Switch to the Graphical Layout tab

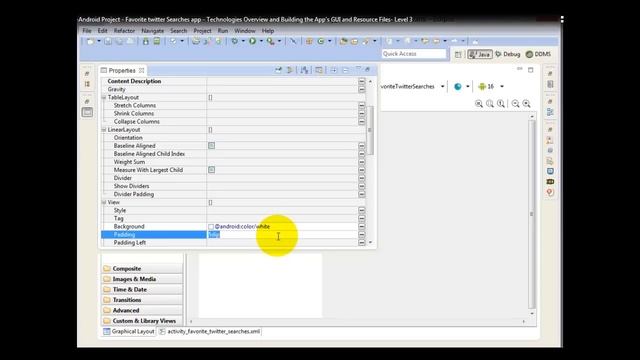pos(129,331)
